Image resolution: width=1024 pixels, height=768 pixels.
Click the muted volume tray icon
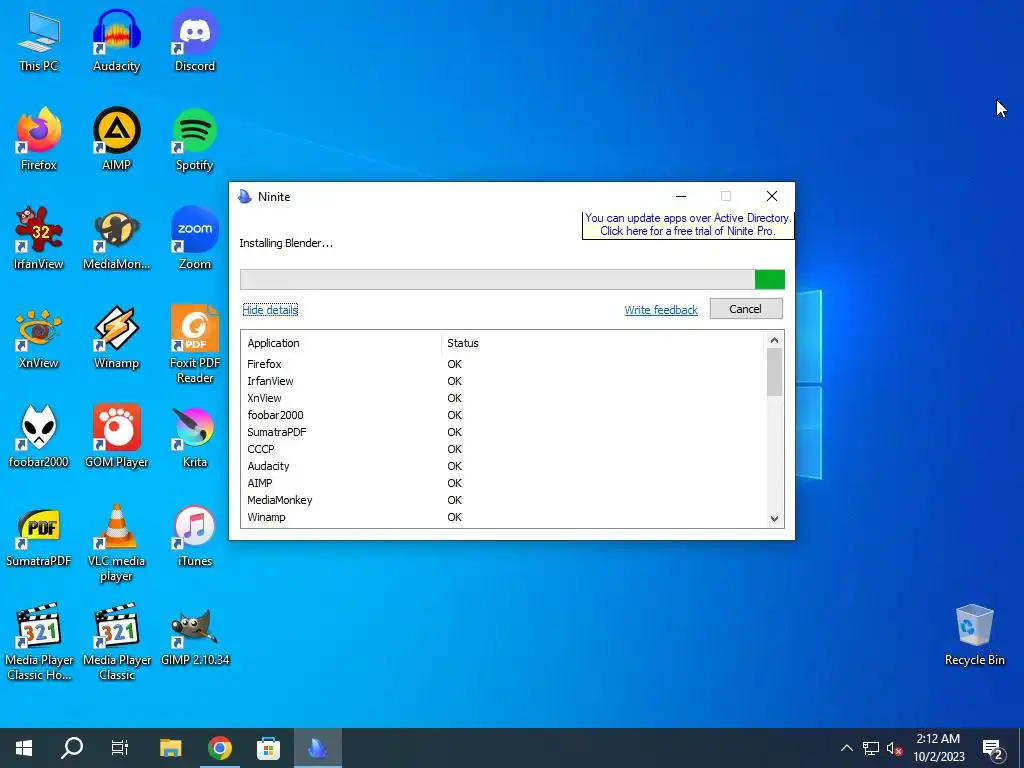tap(895, 748)
